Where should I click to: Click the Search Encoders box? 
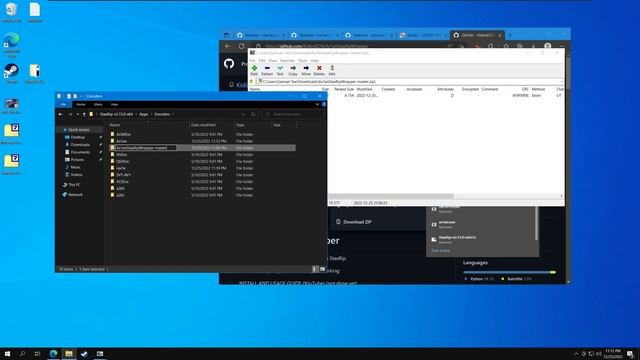292,114
